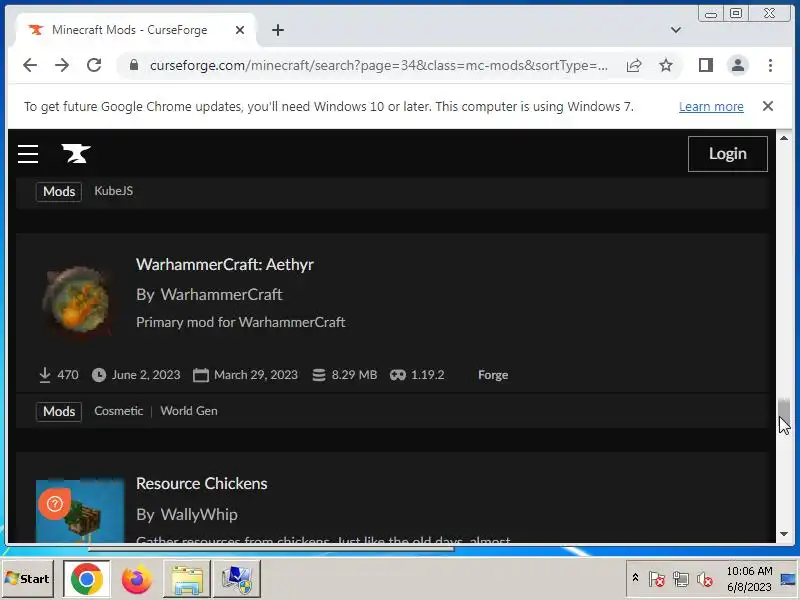800x600 pixels.
Task: Open the file explorer taskbar icon
Action: [187, 579]
